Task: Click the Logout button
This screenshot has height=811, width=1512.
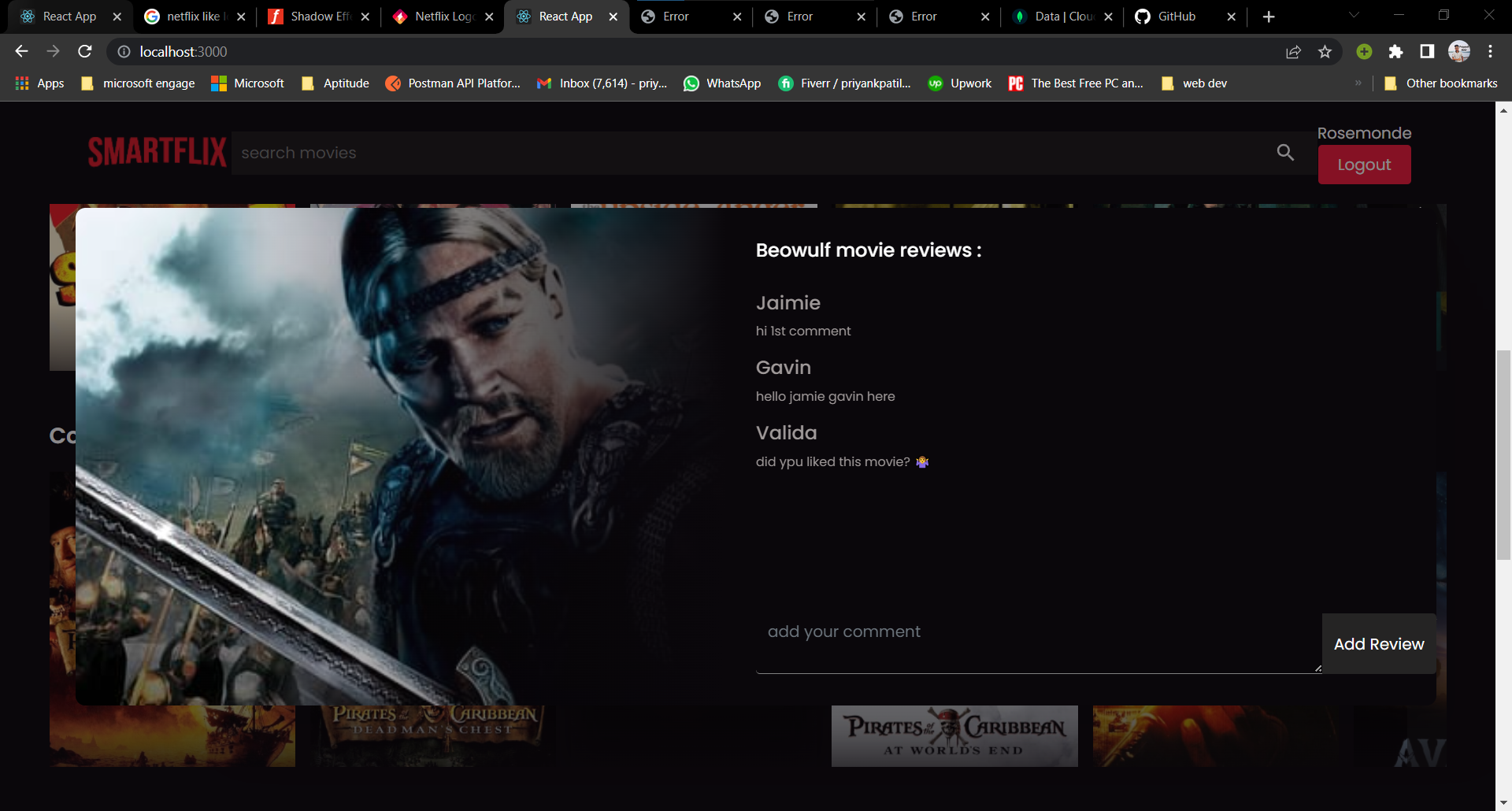Action: point(1364,165)
